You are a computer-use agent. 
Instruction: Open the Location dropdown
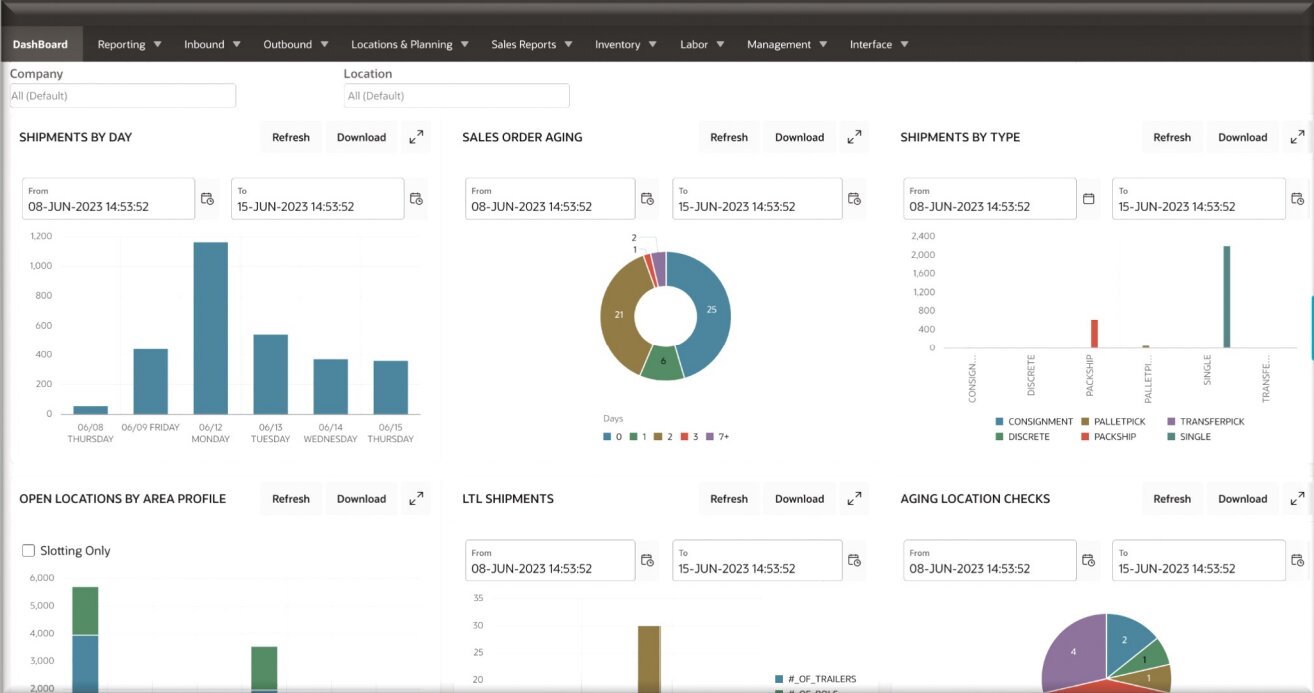pos(456,96)
